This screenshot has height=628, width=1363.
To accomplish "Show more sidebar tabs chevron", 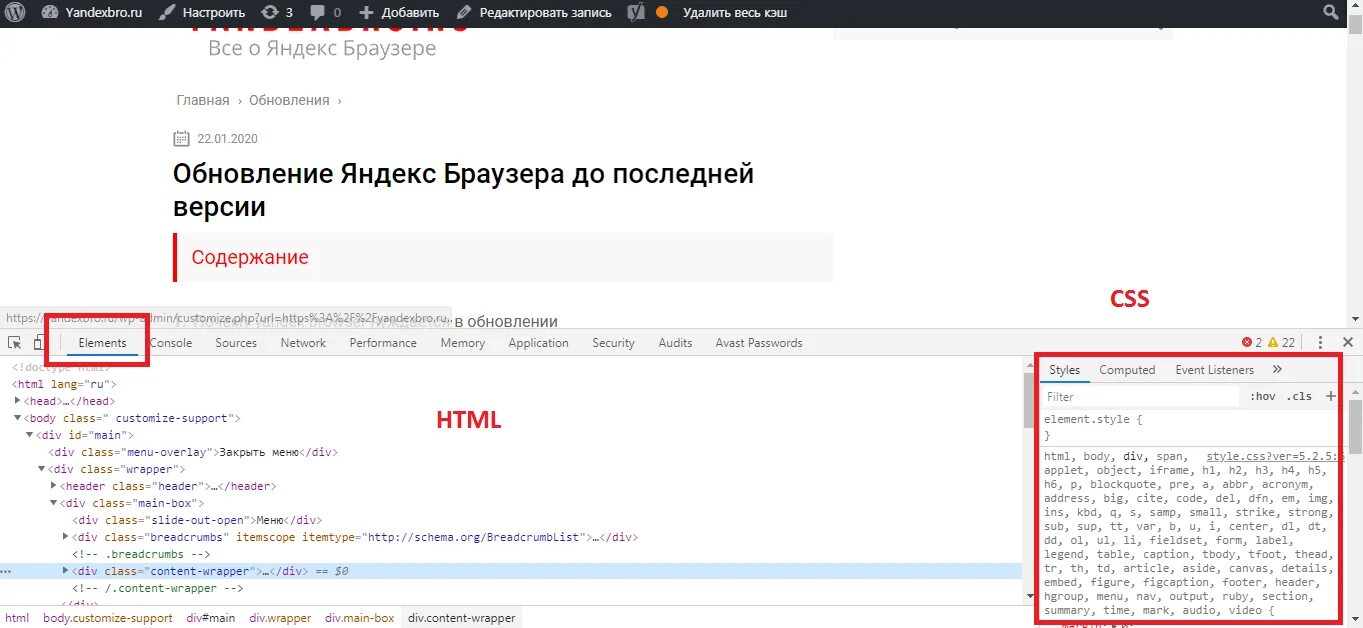I will [x=1277, y=370].
